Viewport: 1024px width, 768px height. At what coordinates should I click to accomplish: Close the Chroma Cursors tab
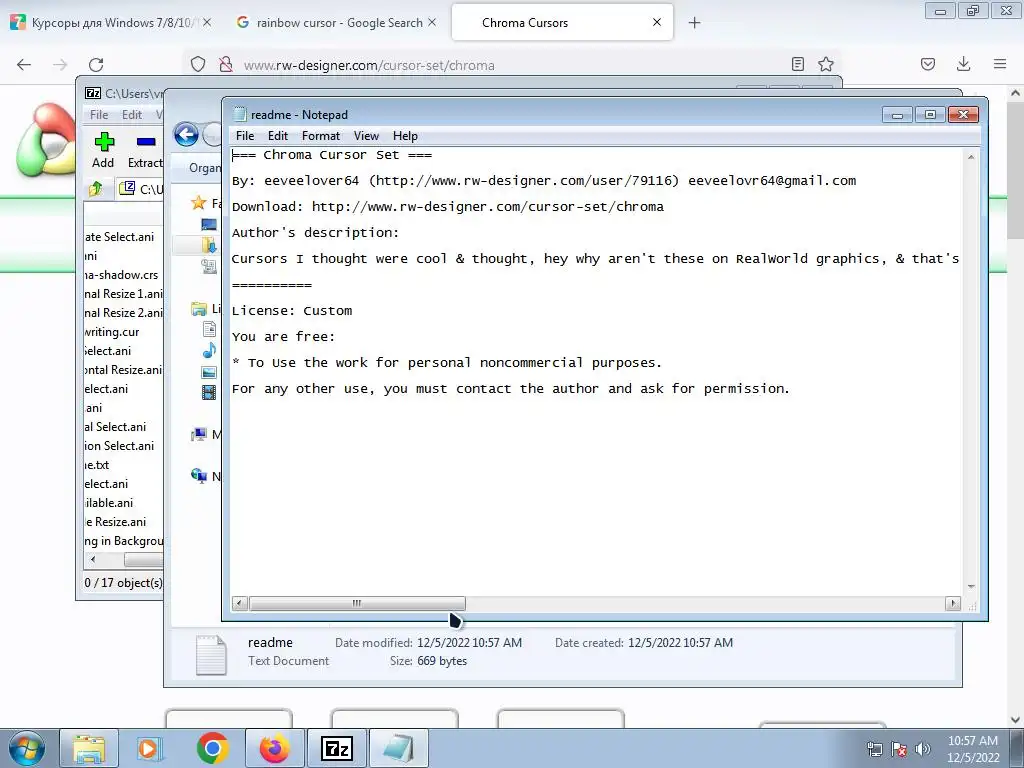coord(657,22)
